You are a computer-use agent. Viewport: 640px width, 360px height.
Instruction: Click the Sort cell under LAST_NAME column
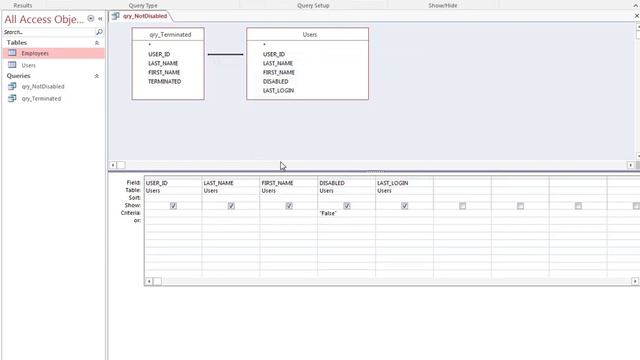click(231, 198)
